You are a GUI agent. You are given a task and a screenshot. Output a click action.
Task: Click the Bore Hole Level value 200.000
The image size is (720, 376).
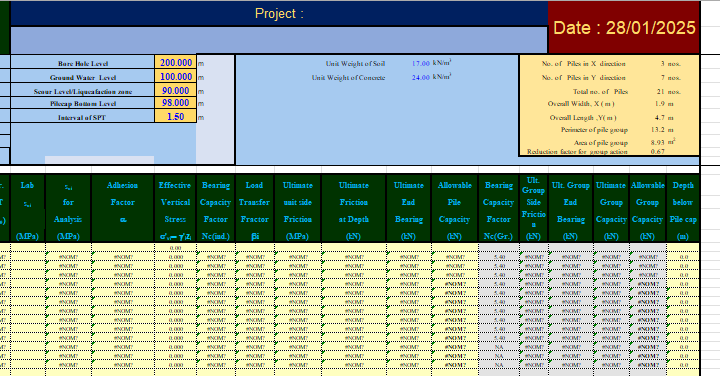(x=176, y=62)
